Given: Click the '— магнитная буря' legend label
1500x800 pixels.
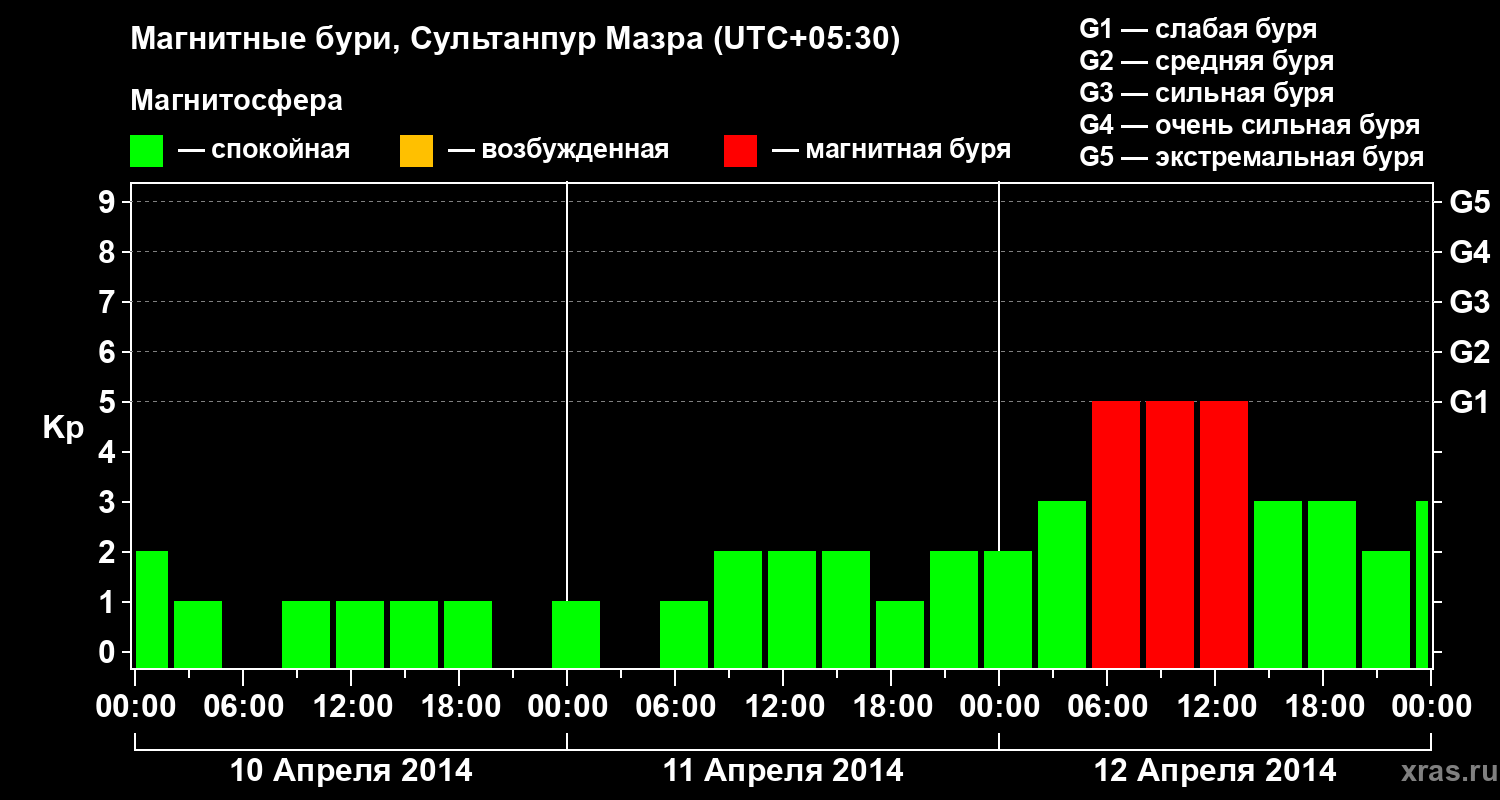Looking at the screenshot, I should point(891,151).
